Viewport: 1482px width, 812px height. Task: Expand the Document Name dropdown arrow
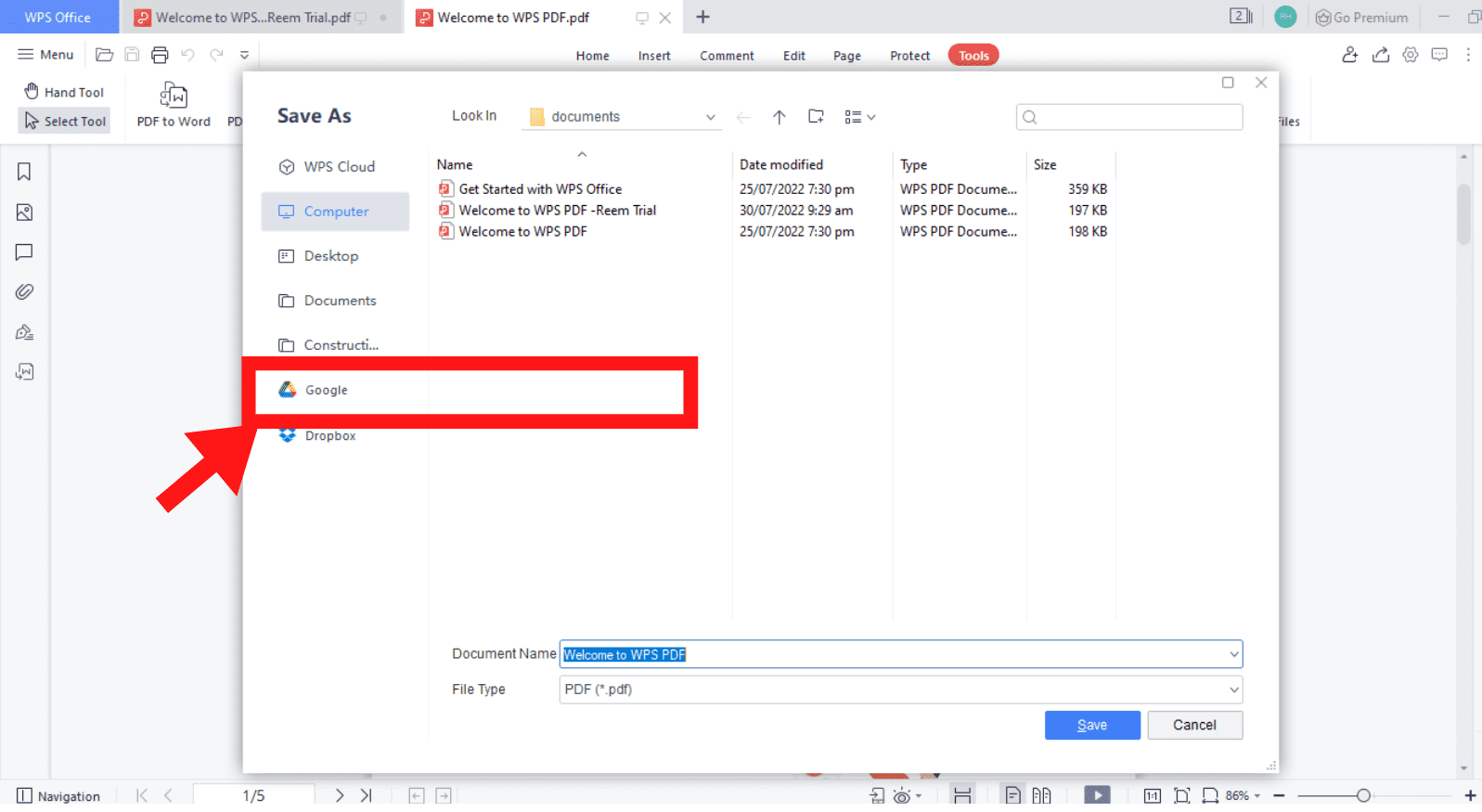[1234, 654]
